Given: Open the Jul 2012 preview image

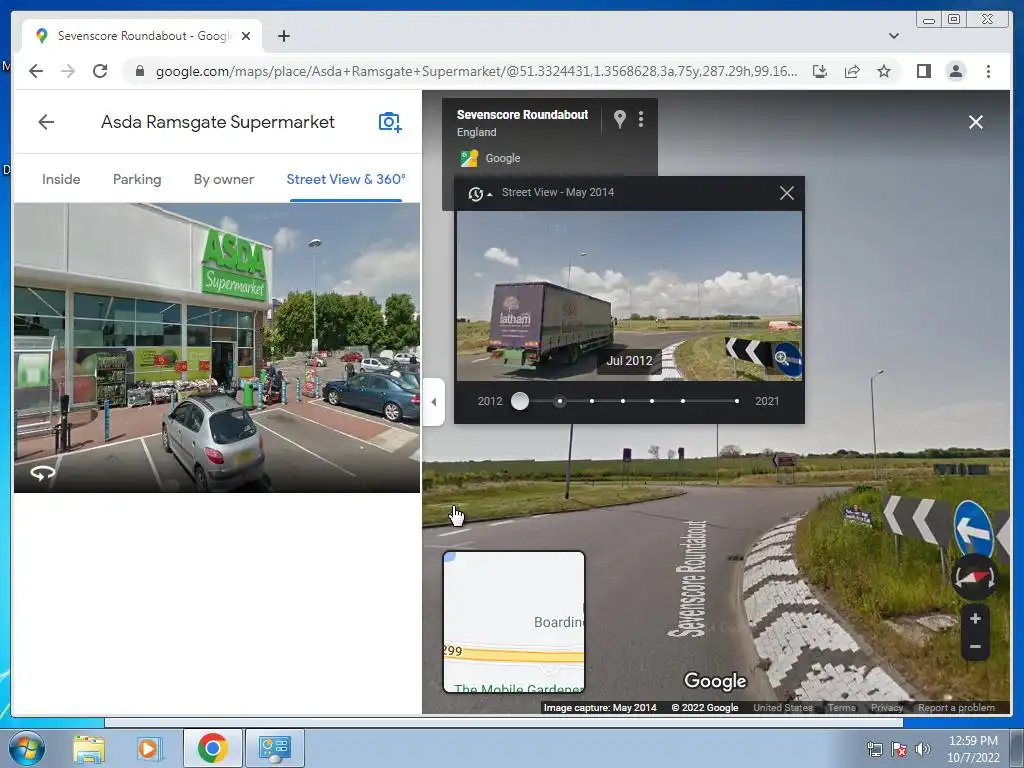Looking at the screenshot, I should pos(629,296).
